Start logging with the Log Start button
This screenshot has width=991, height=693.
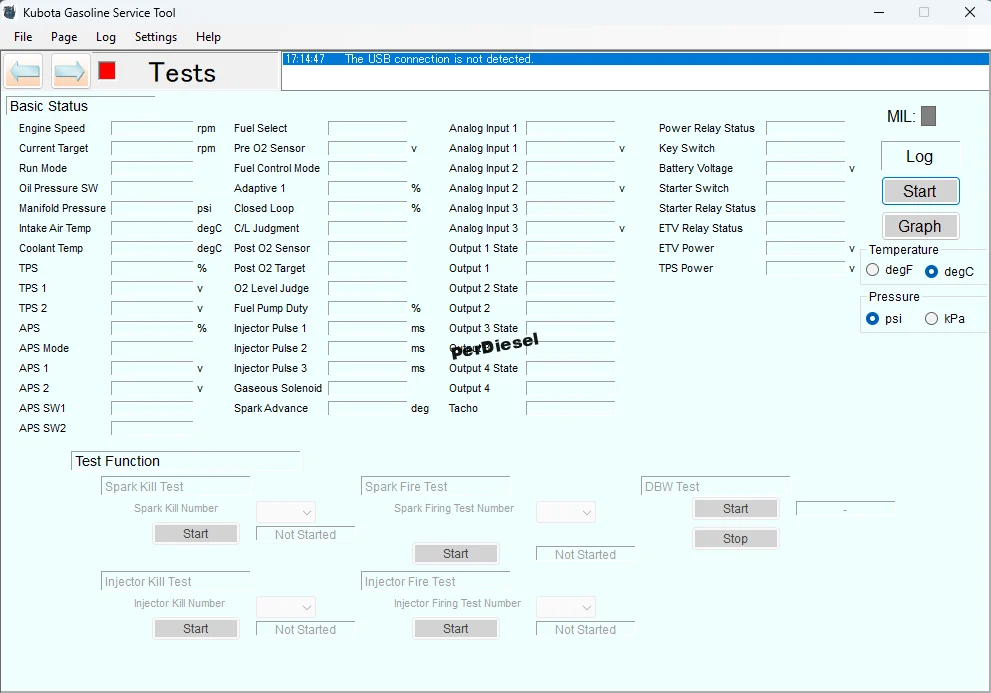click(920, 191)
